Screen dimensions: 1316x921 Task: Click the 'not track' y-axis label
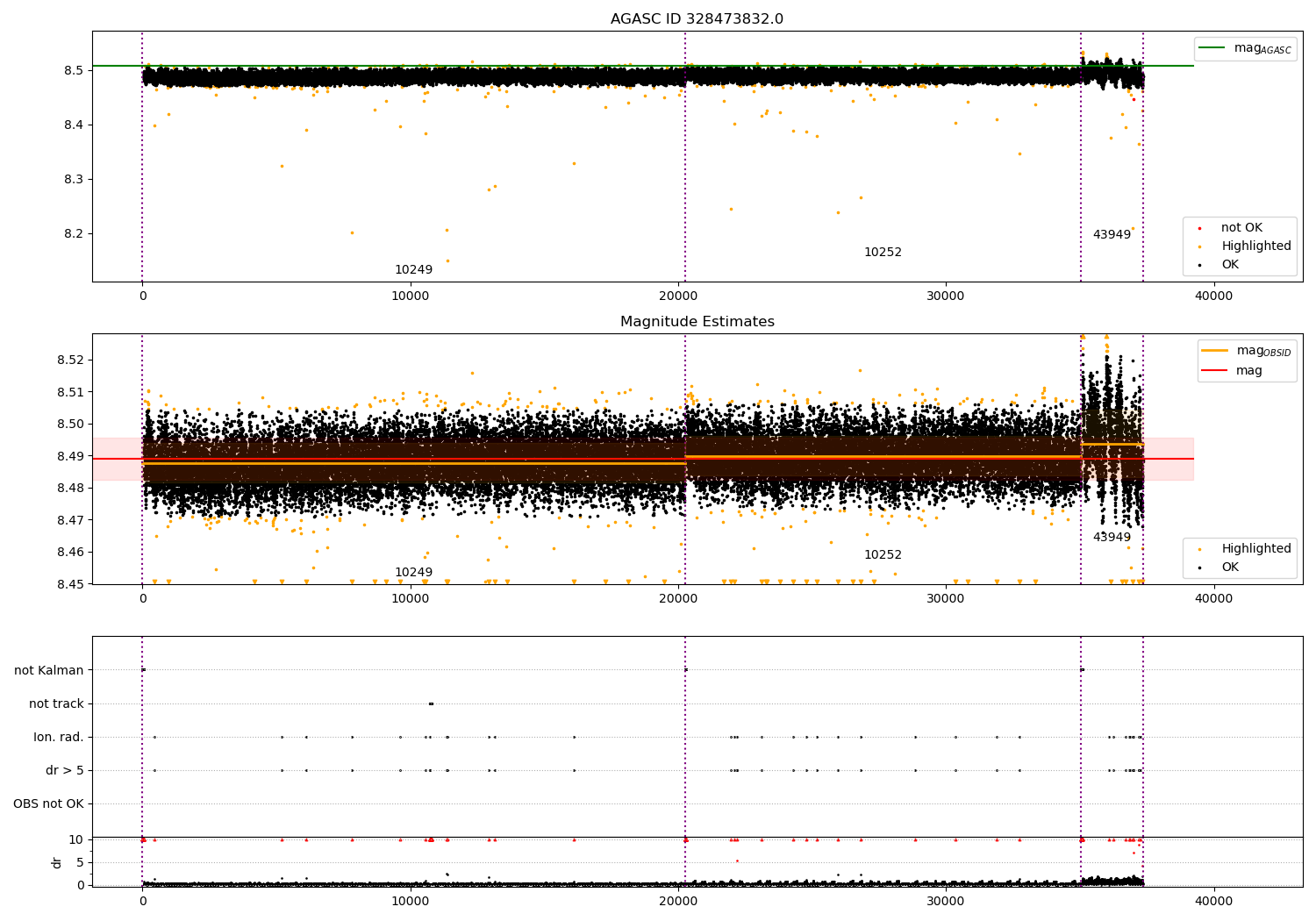[x=56, y=704]
